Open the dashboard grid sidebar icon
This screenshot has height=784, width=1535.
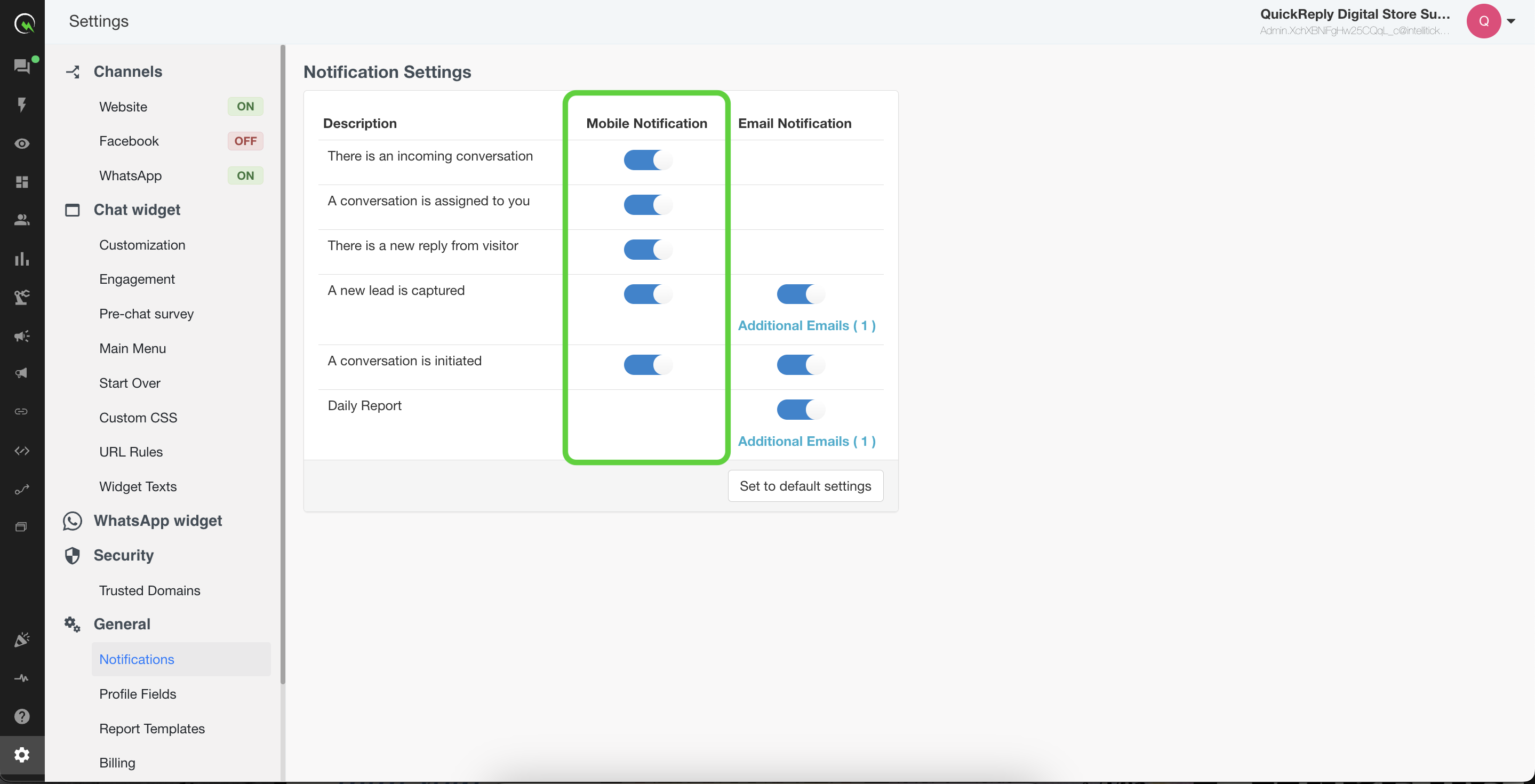click(22, 182)
